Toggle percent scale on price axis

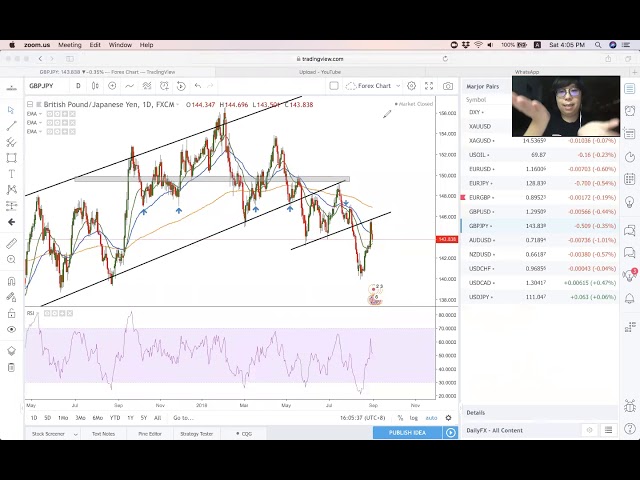[399, 417]
